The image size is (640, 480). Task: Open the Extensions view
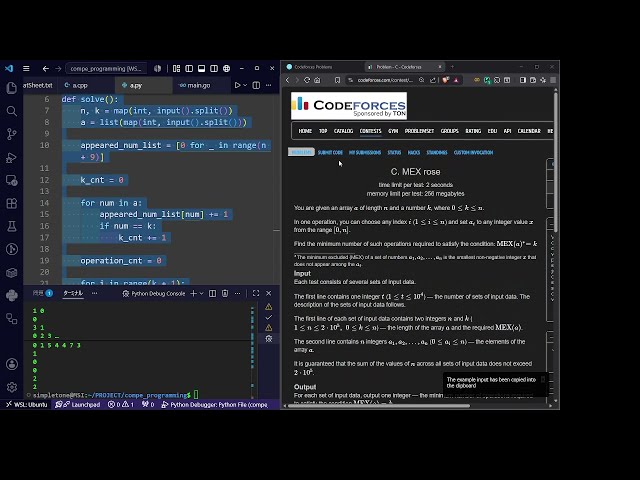click(11, 203)
